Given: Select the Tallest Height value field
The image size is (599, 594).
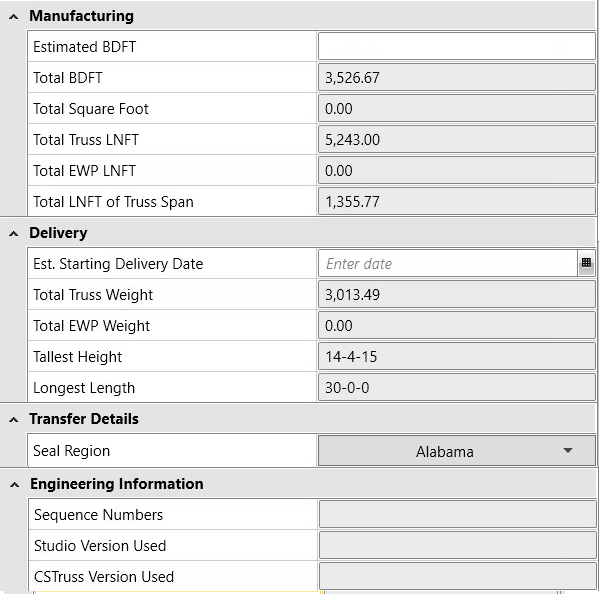Looking at the screenshot, I should pyautogui.click(x=457, y=356).
